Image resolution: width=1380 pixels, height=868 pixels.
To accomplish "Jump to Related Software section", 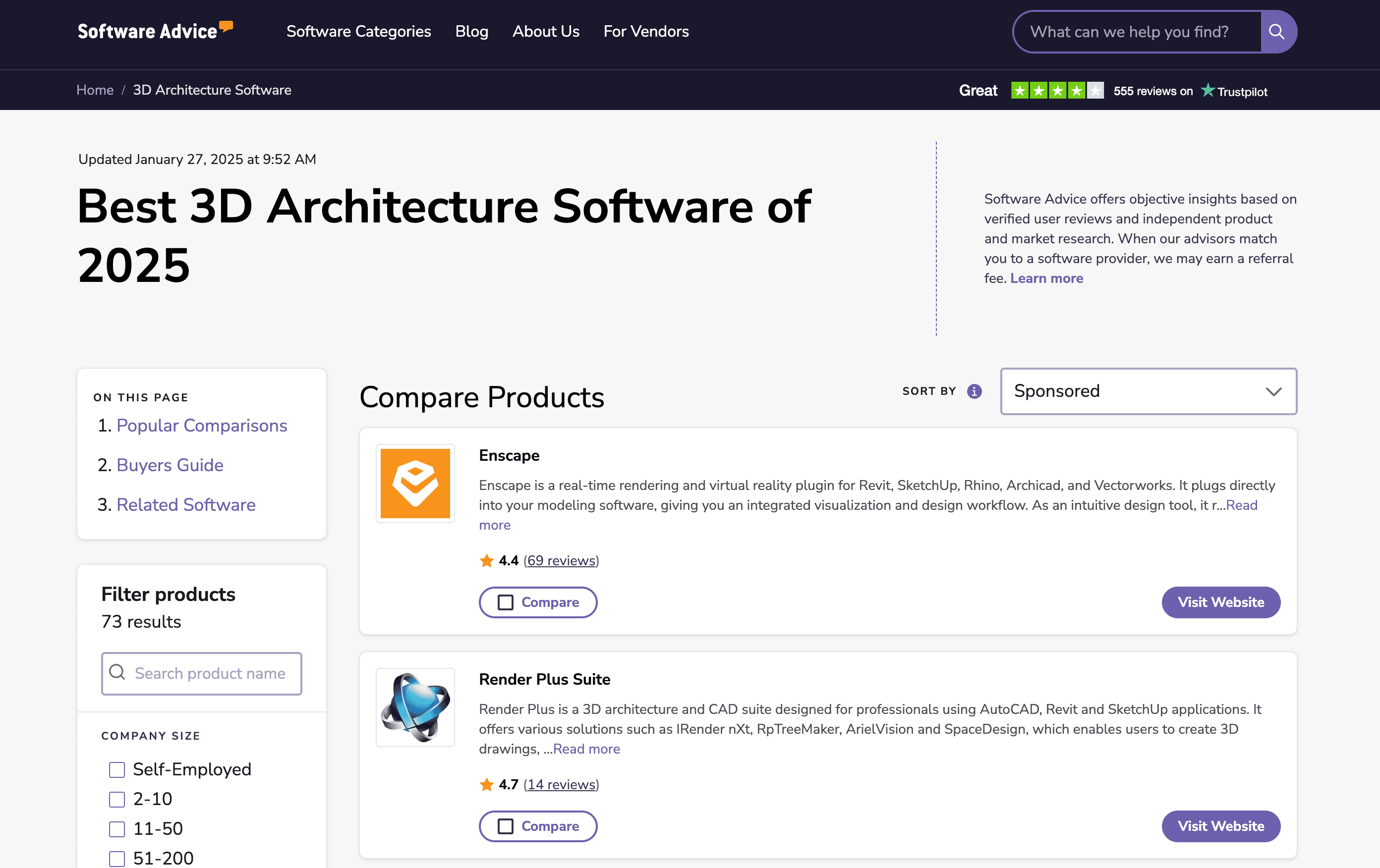I will 186,505.
